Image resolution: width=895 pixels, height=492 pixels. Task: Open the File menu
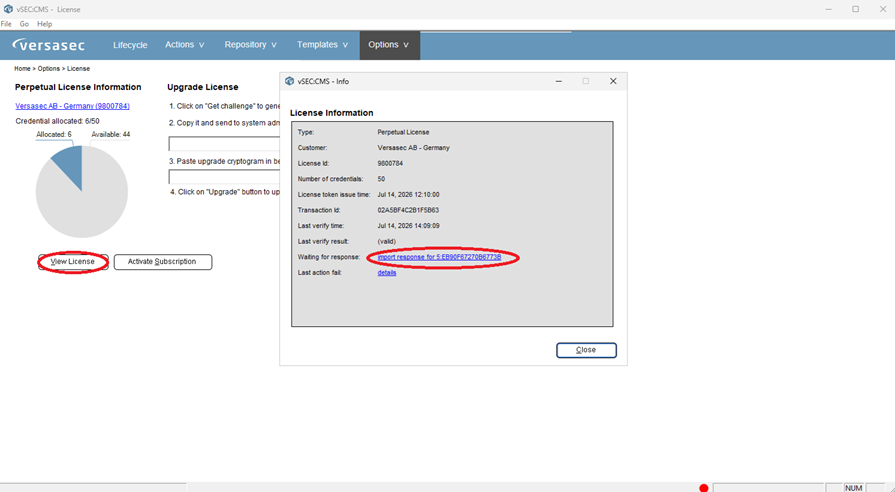[6, 24]
